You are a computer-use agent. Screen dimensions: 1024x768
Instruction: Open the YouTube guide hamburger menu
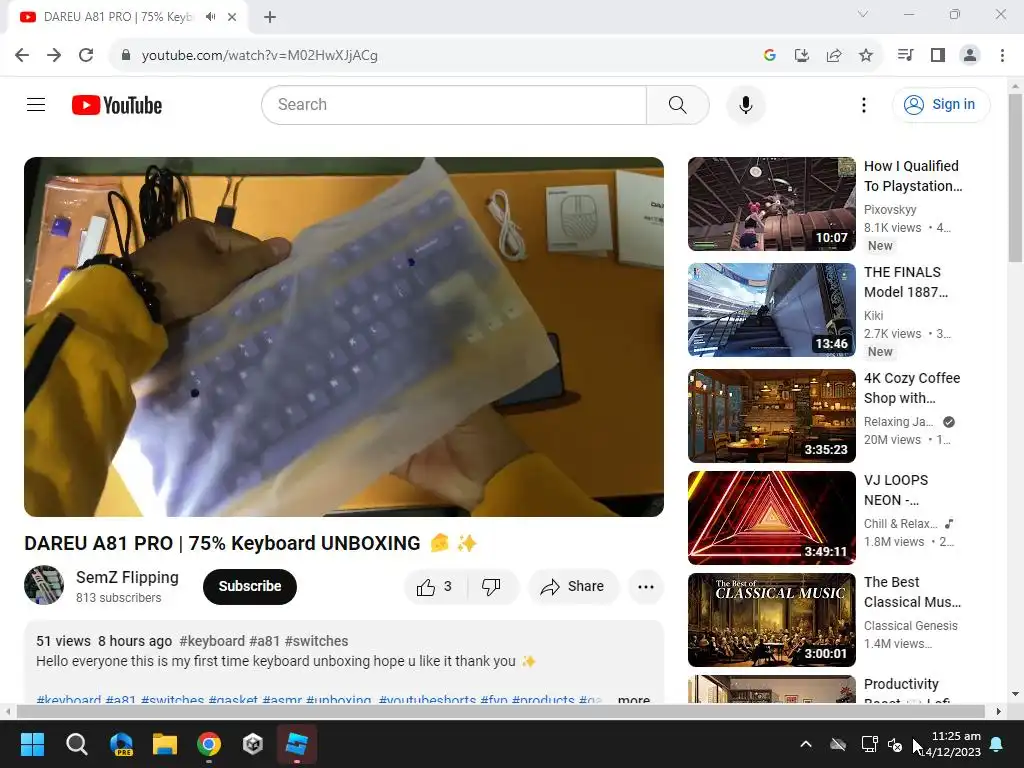[x=36, y=104]
